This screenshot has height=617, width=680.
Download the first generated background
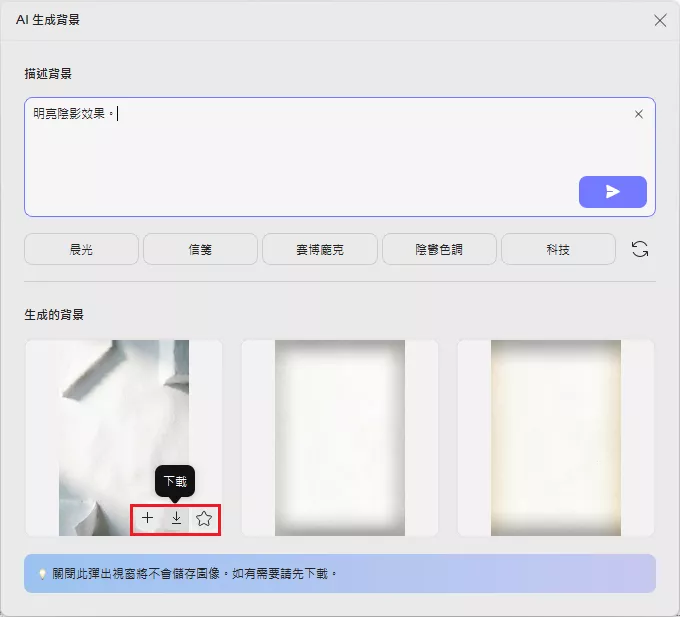[x=176, y=518]
